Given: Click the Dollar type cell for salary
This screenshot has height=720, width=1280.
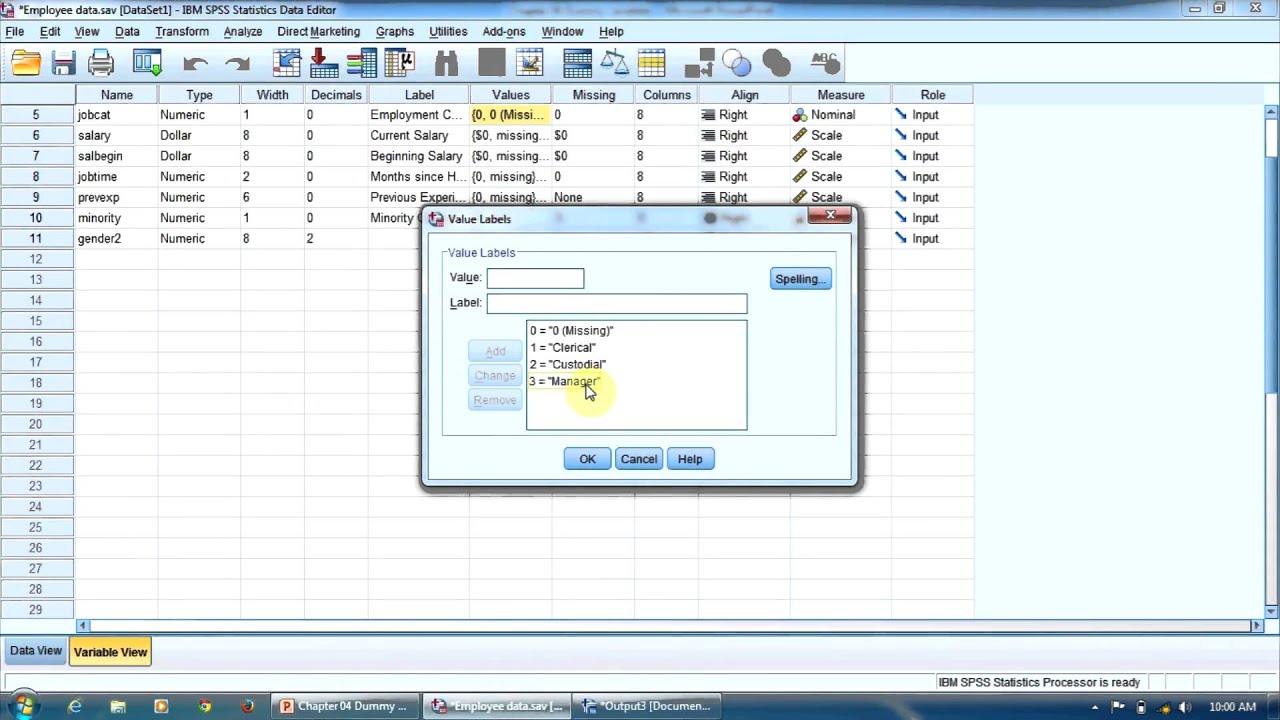Looking at the screenshot, I should [199, 136].
